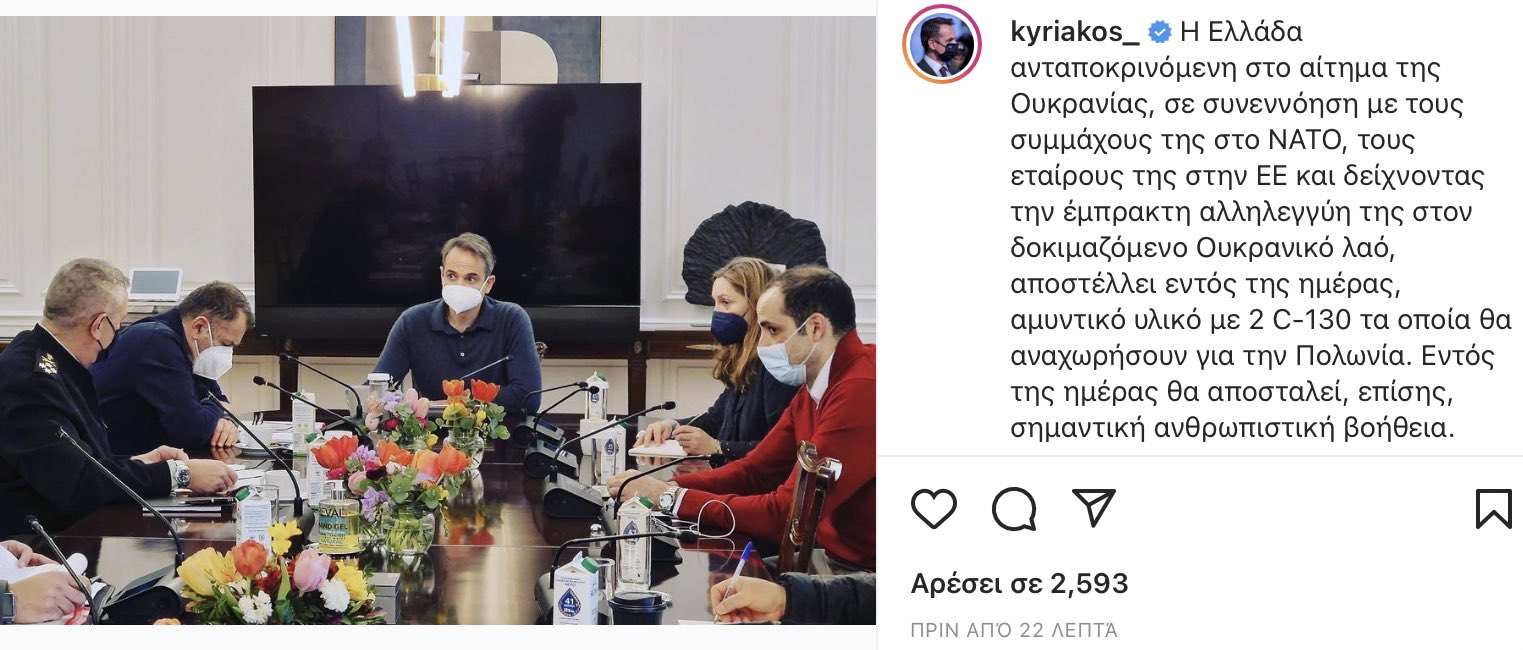The height and width of the screenshot is (650, 1523).
Task: Save the post with the bookmark icon
Action: pyautogui.click(x=1494, y=509)
